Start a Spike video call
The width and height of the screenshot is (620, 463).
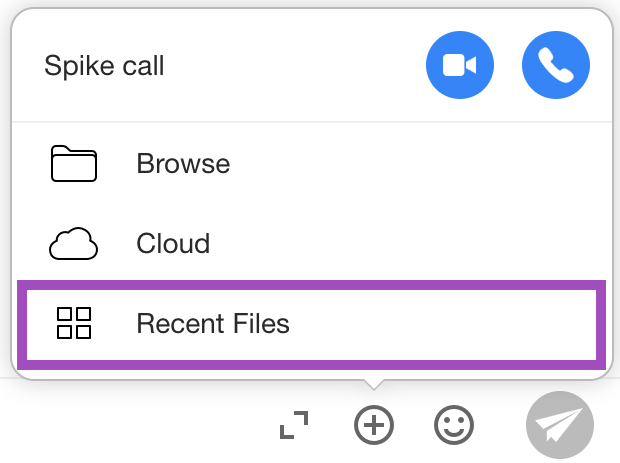point(459,65)
